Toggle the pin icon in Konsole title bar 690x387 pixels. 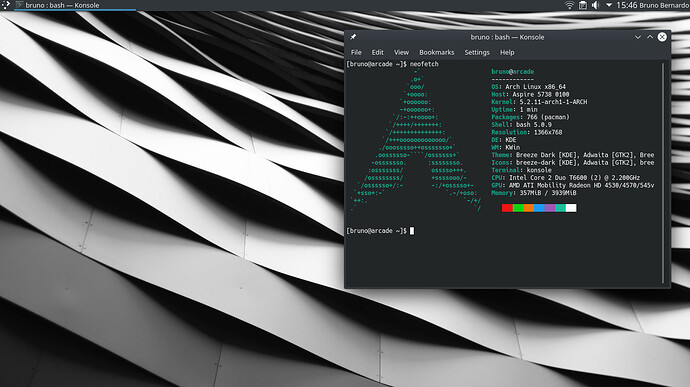353,37
